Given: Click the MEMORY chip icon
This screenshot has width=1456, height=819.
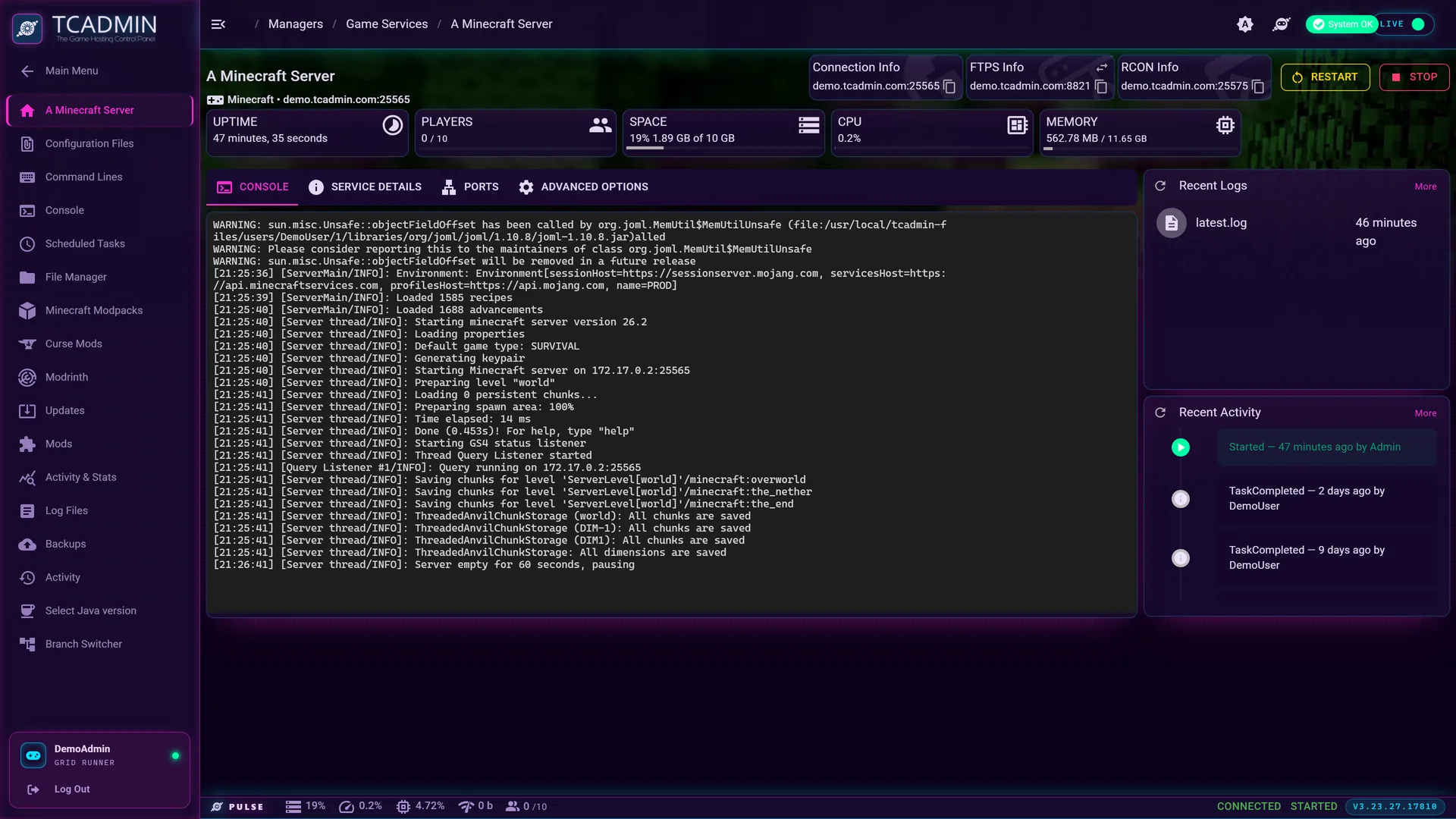Looking at the screenshot, I should point(1225,125).
